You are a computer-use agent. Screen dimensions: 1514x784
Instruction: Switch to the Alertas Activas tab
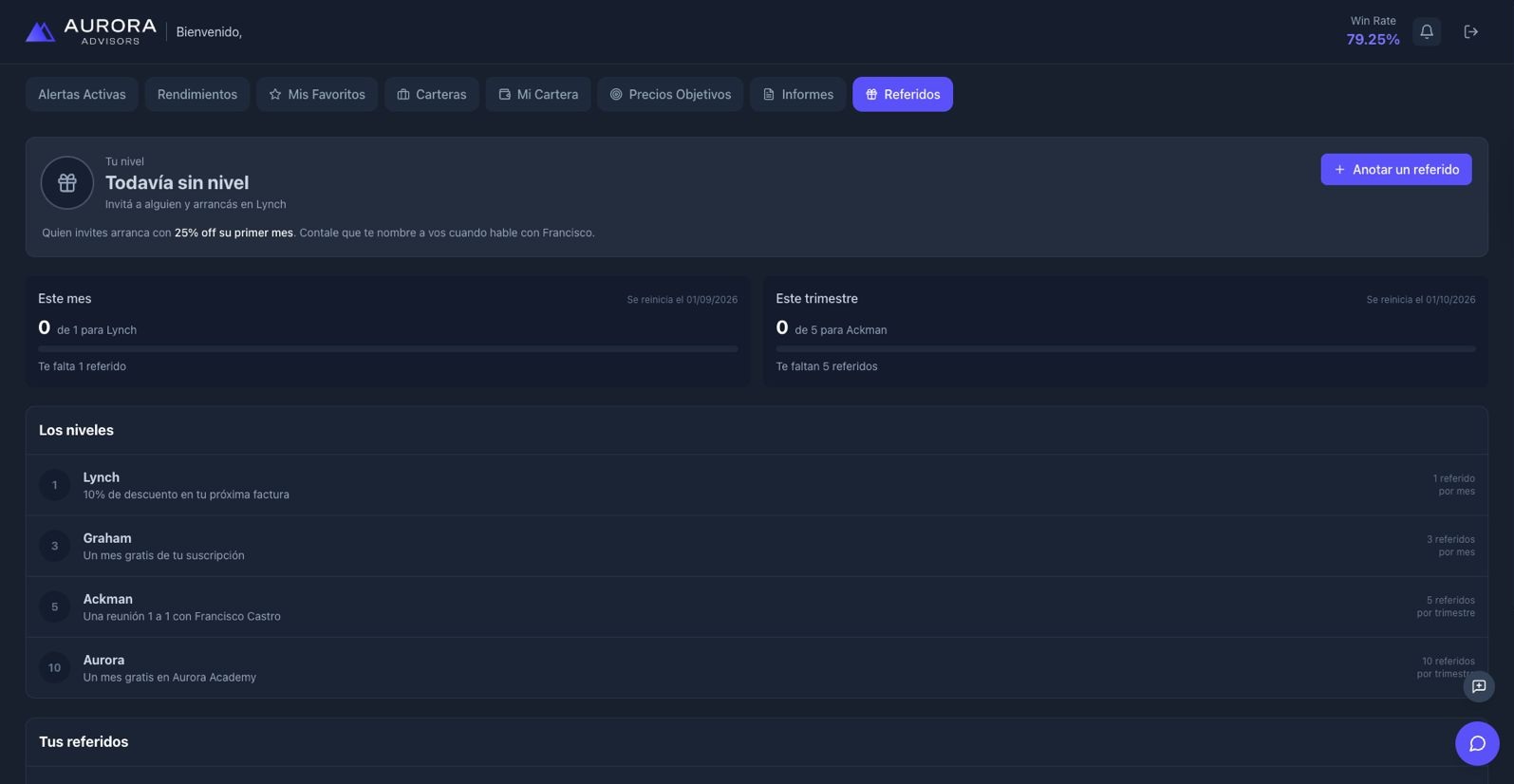tap(82, 94)
